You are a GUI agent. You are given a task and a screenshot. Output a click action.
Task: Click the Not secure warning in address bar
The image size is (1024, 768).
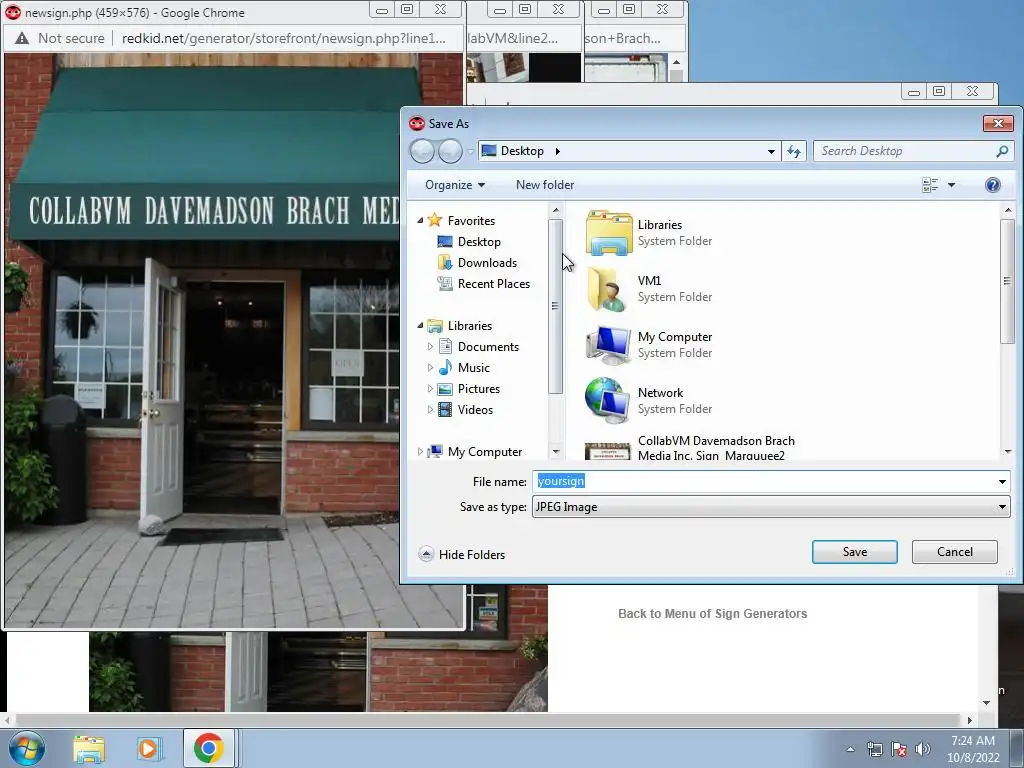coord(59,38)
